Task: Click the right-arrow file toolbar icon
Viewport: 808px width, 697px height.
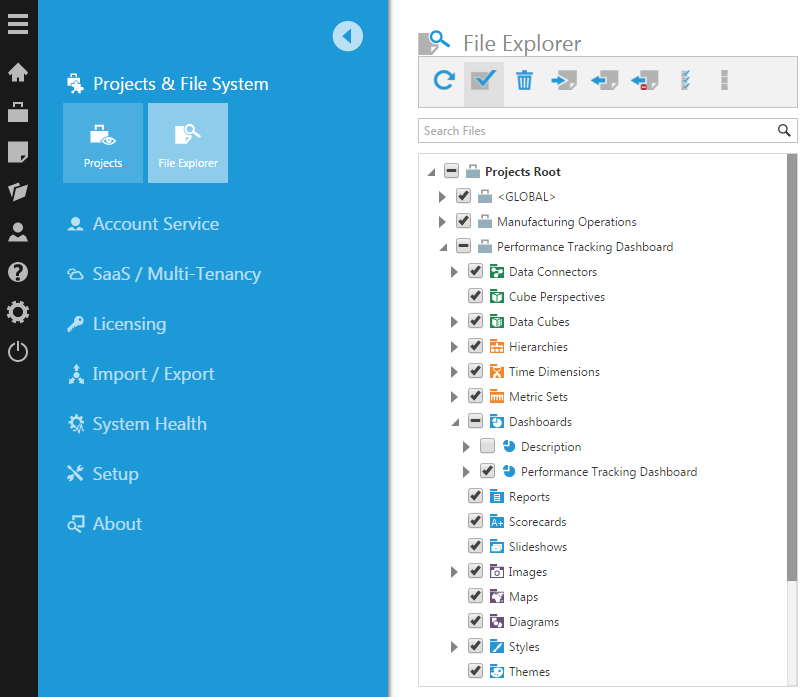Action: 564,81
